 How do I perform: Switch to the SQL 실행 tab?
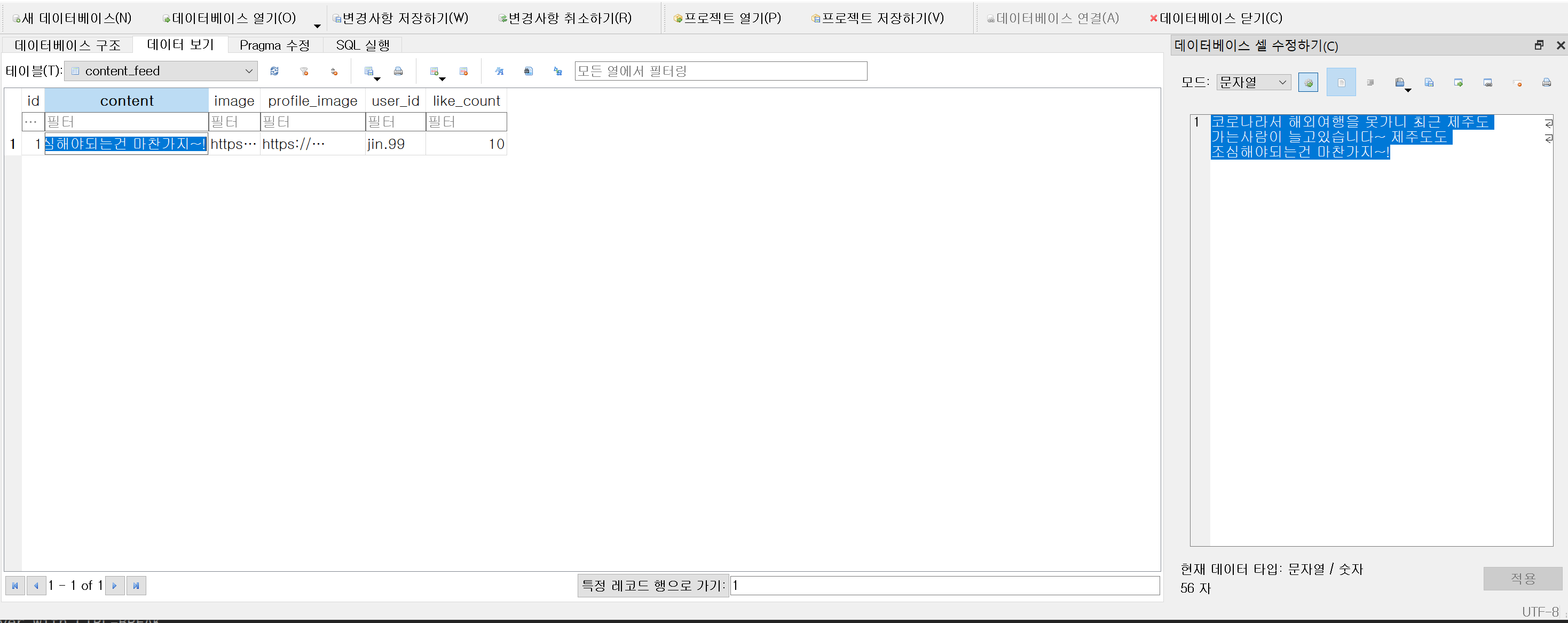tap(362, 45)
